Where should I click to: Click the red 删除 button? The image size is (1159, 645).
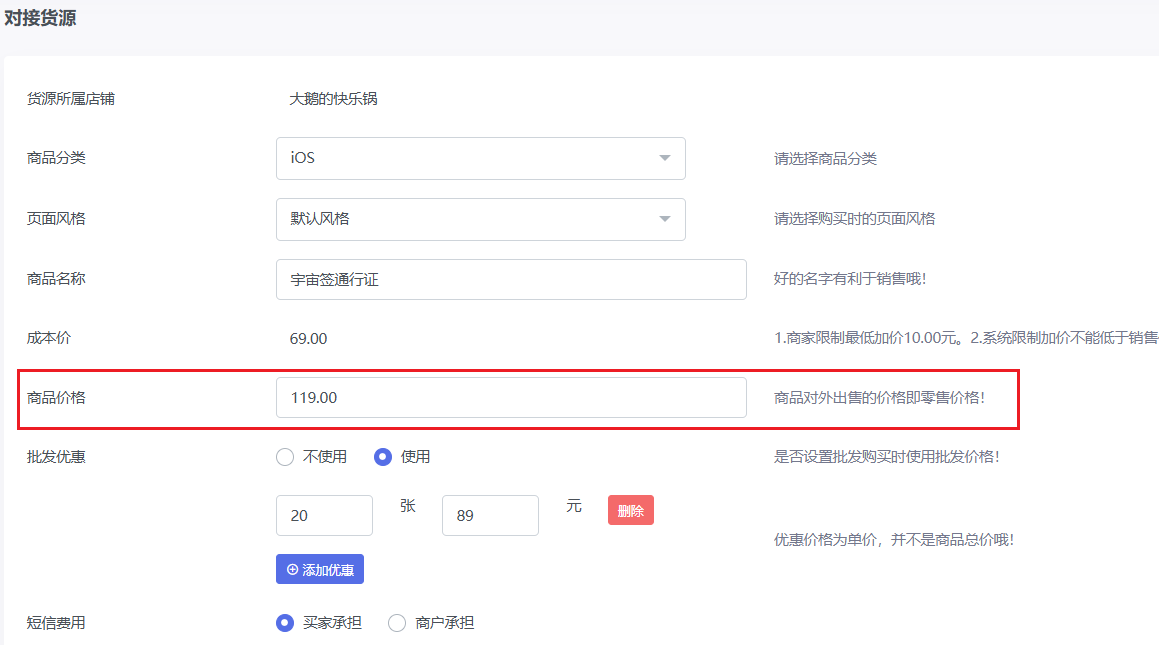tap(630, 511)
